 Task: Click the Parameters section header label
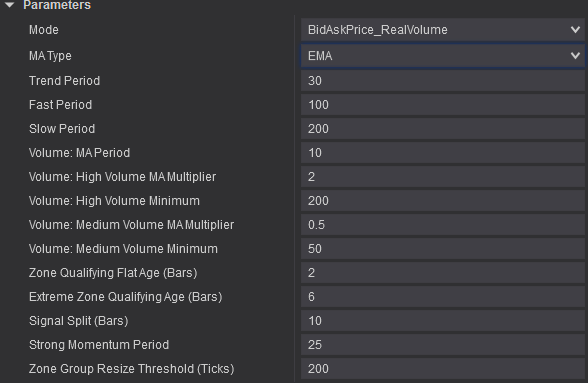pos(57,5)
